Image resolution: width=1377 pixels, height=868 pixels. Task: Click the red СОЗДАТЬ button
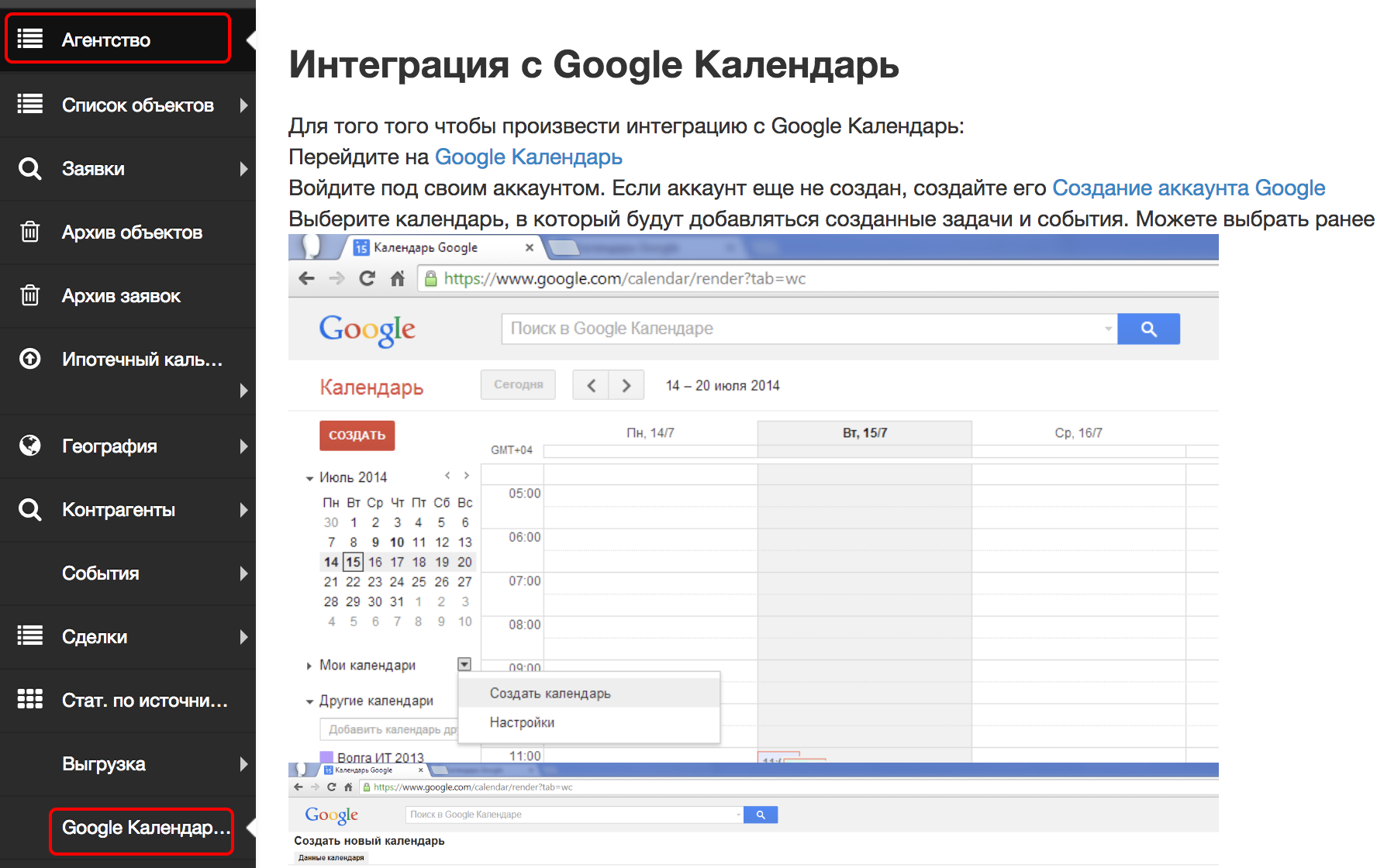click(x=357, y=435)
